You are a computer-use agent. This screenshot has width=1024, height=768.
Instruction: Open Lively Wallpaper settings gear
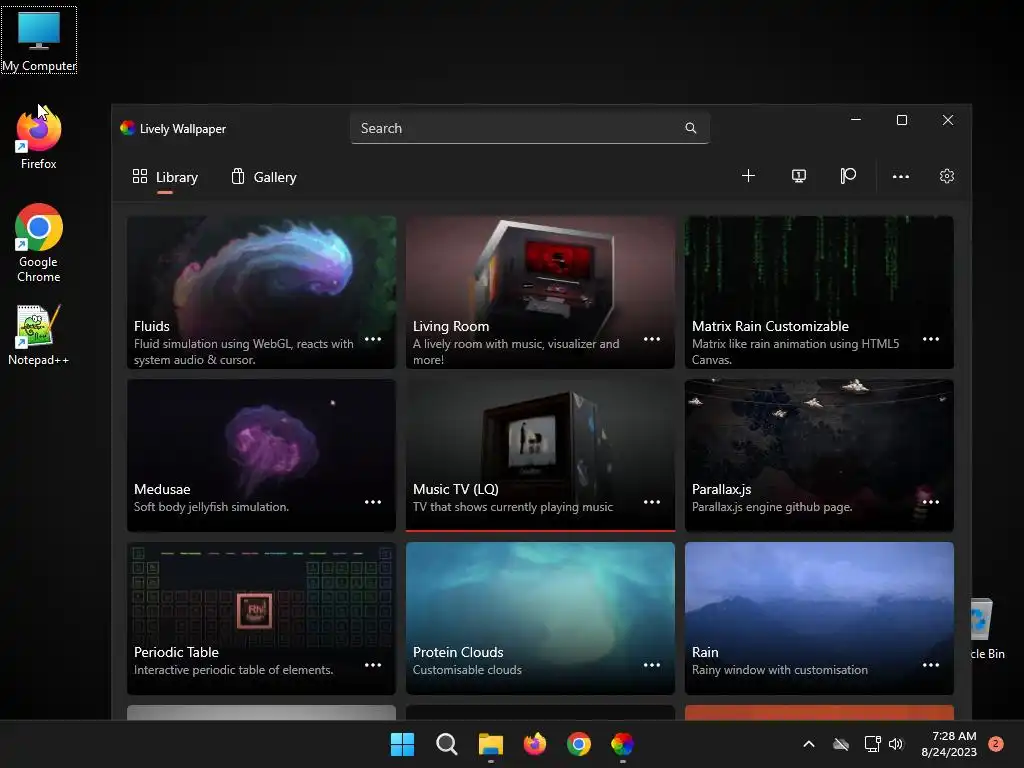(x=946, y=176)
